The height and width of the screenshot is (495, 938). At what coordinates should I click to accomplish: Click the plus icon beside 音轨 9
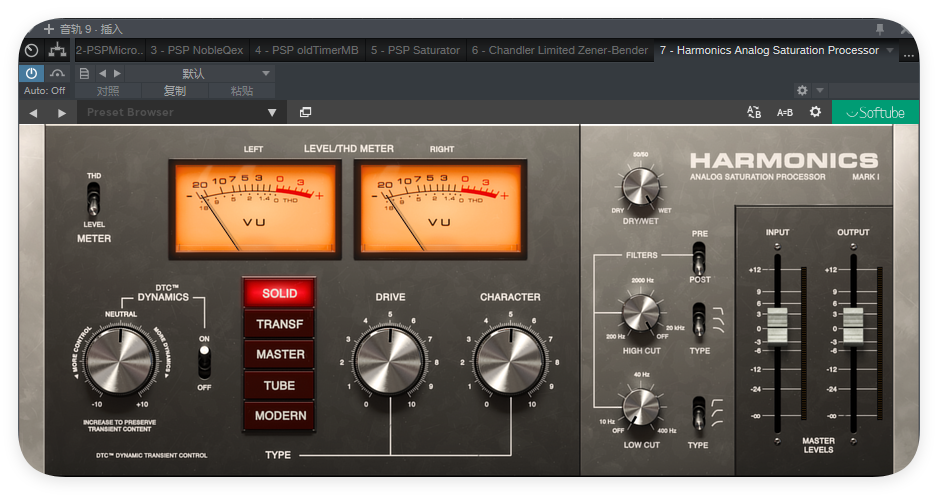pos(49,28)
